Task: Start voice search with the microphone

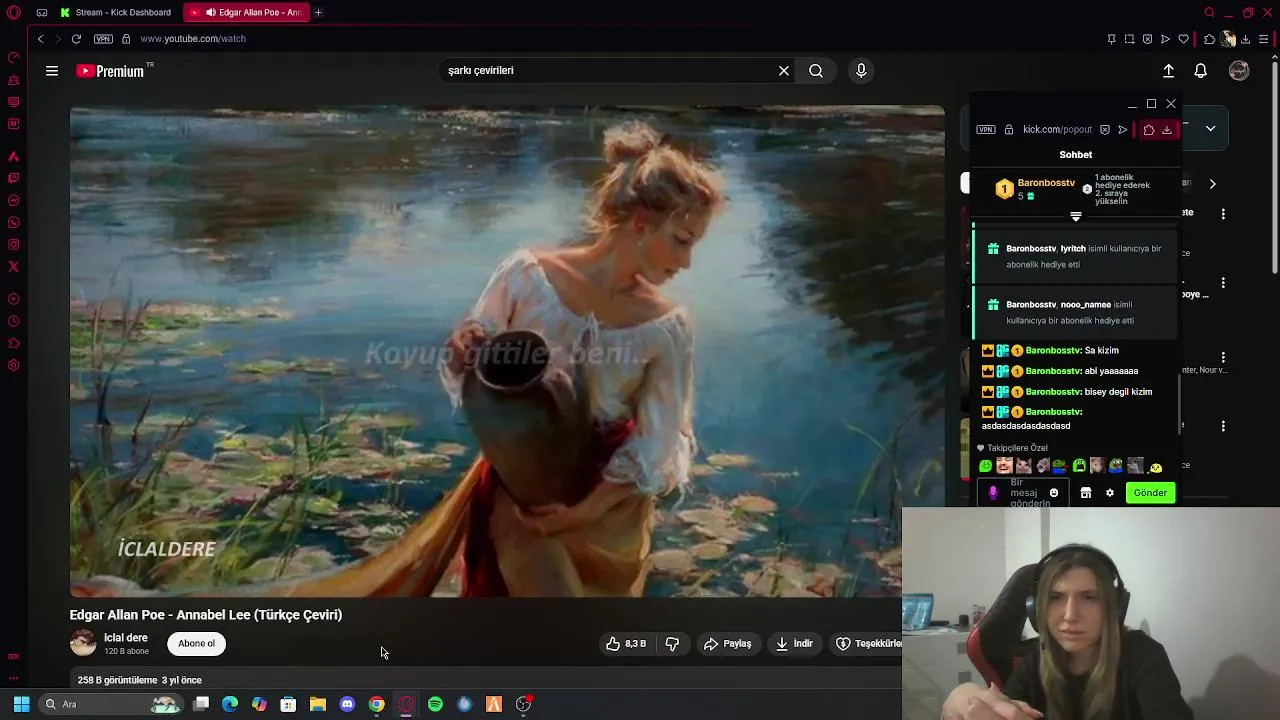Action: click(861, 71)
